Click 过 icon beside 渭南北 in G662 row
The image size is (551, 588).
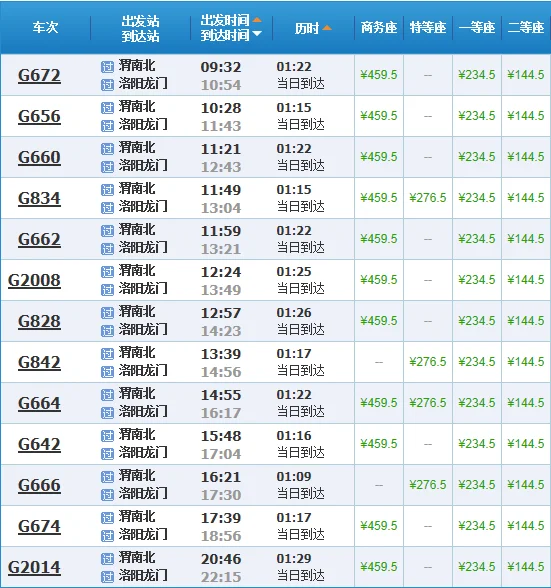click(x=107, y=231)
